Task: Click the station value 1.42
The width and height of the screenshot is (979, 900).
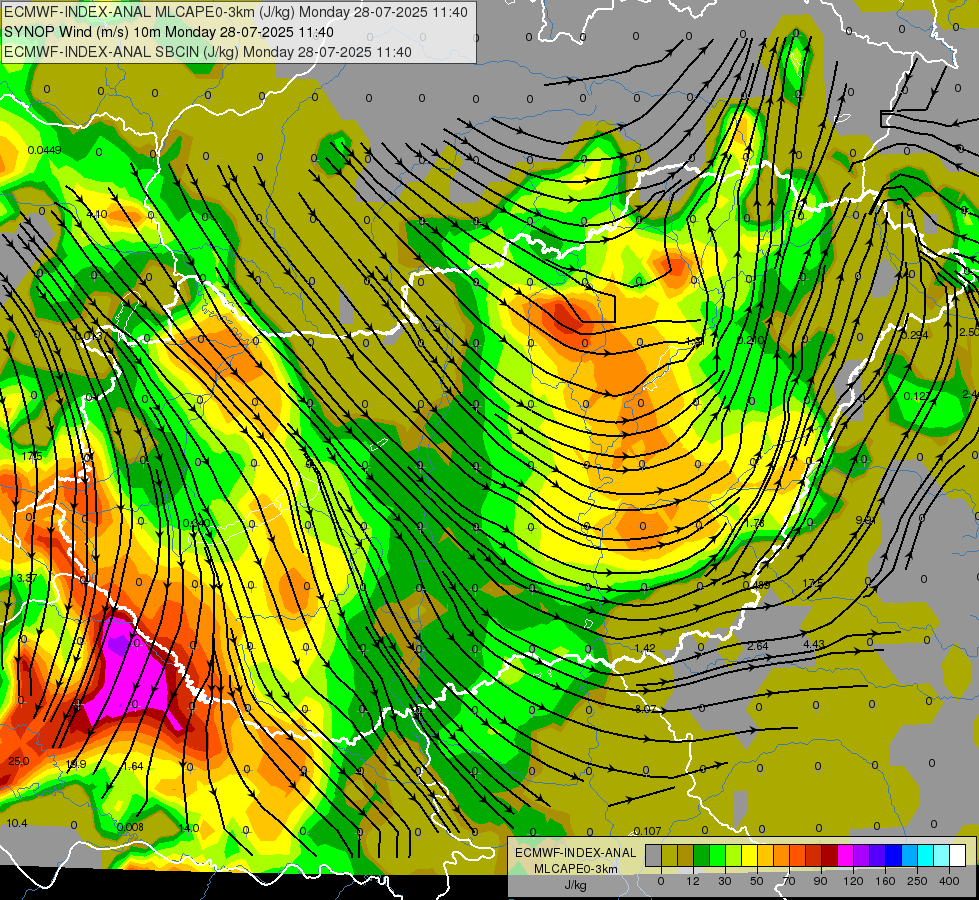Action: 645,648
